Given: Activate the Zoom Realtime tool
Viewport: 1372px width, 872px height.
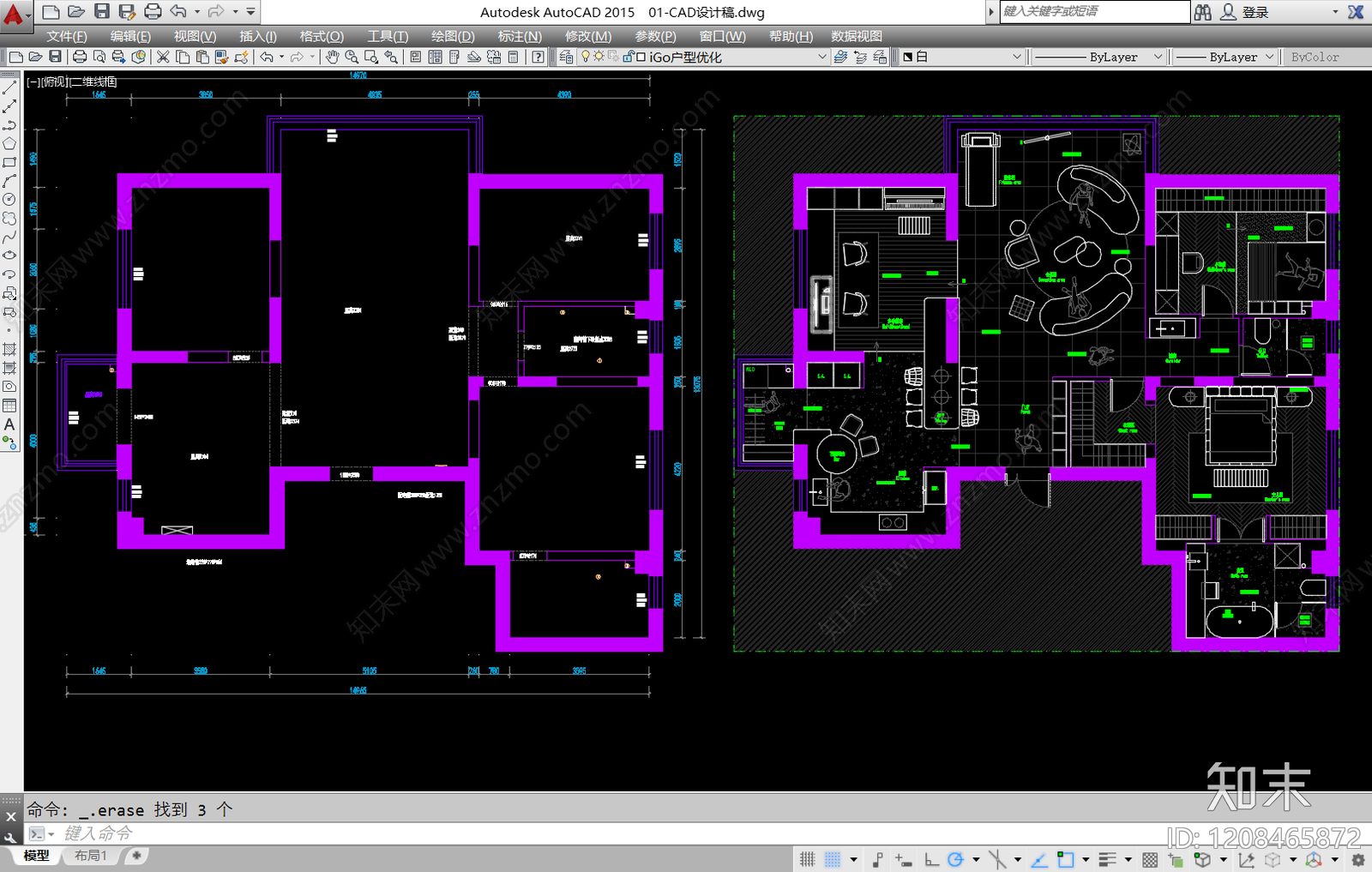Looking at the screenshot, I should (x=352, y=57).
